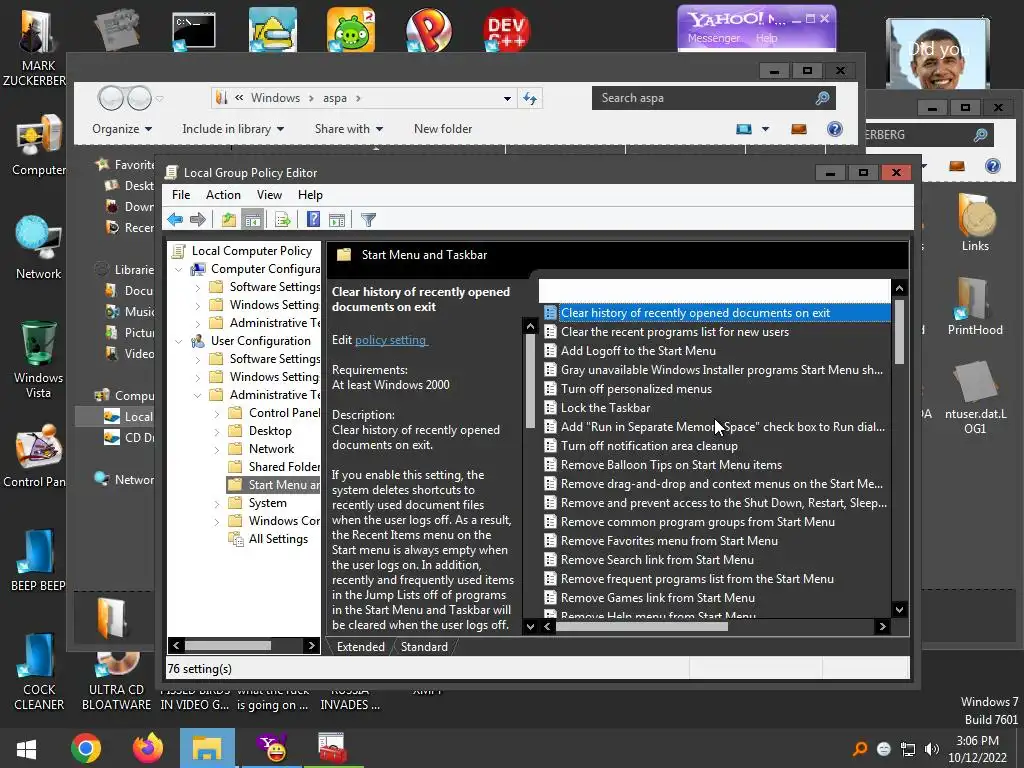The height and width of the screenshot is (768, 1024).
Task: Click the Windows Start button
Action: coord(26,748)
